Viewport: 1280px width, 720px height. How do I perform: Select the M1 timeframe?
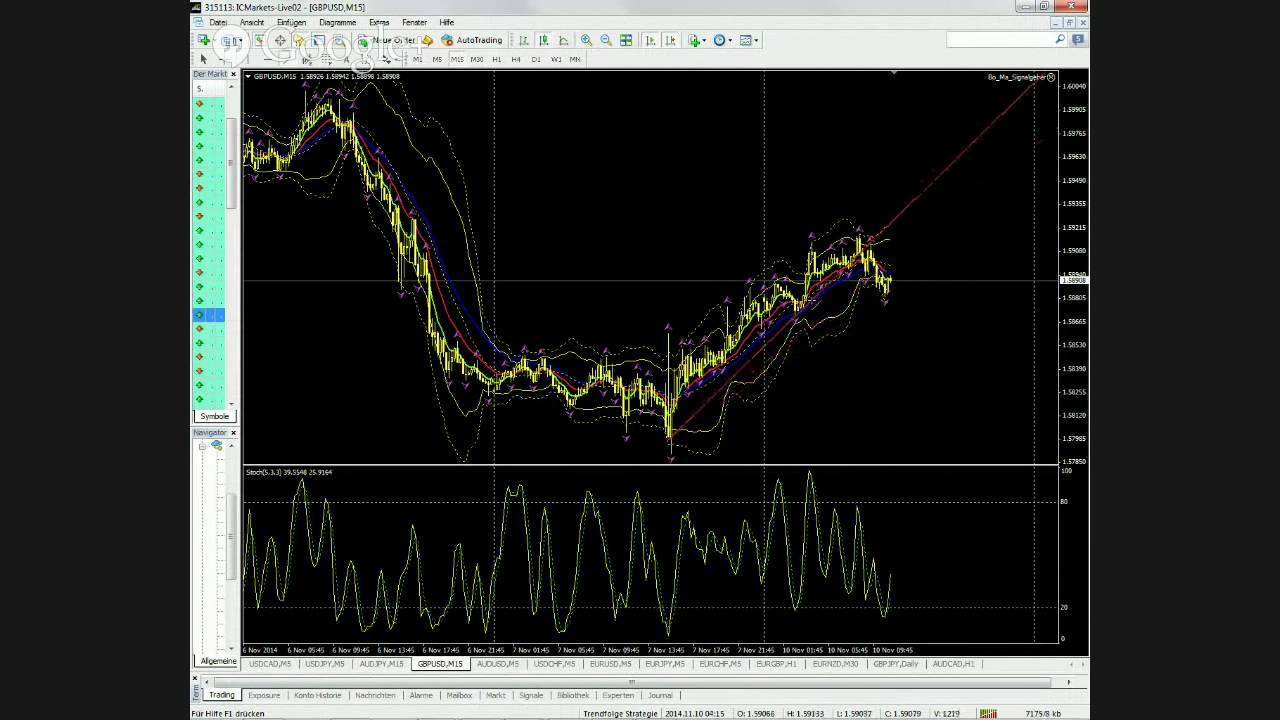[418, 59]
